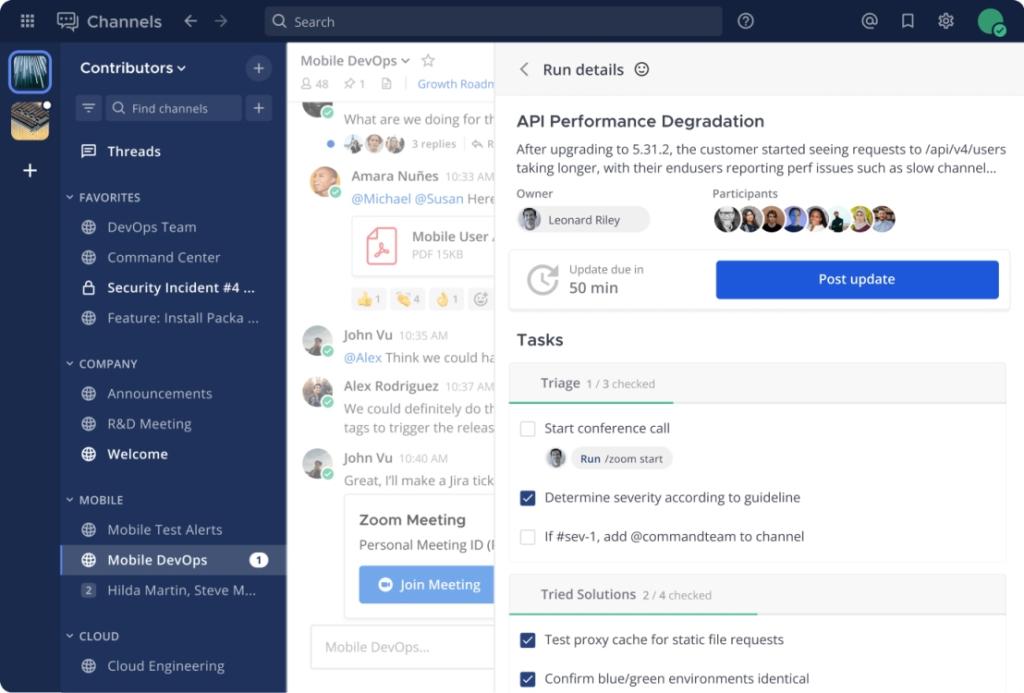The image size is (1024, 693).
Task: Check the 'Start conference call' task
Action: pyautogui.click(x=527, y=428)
